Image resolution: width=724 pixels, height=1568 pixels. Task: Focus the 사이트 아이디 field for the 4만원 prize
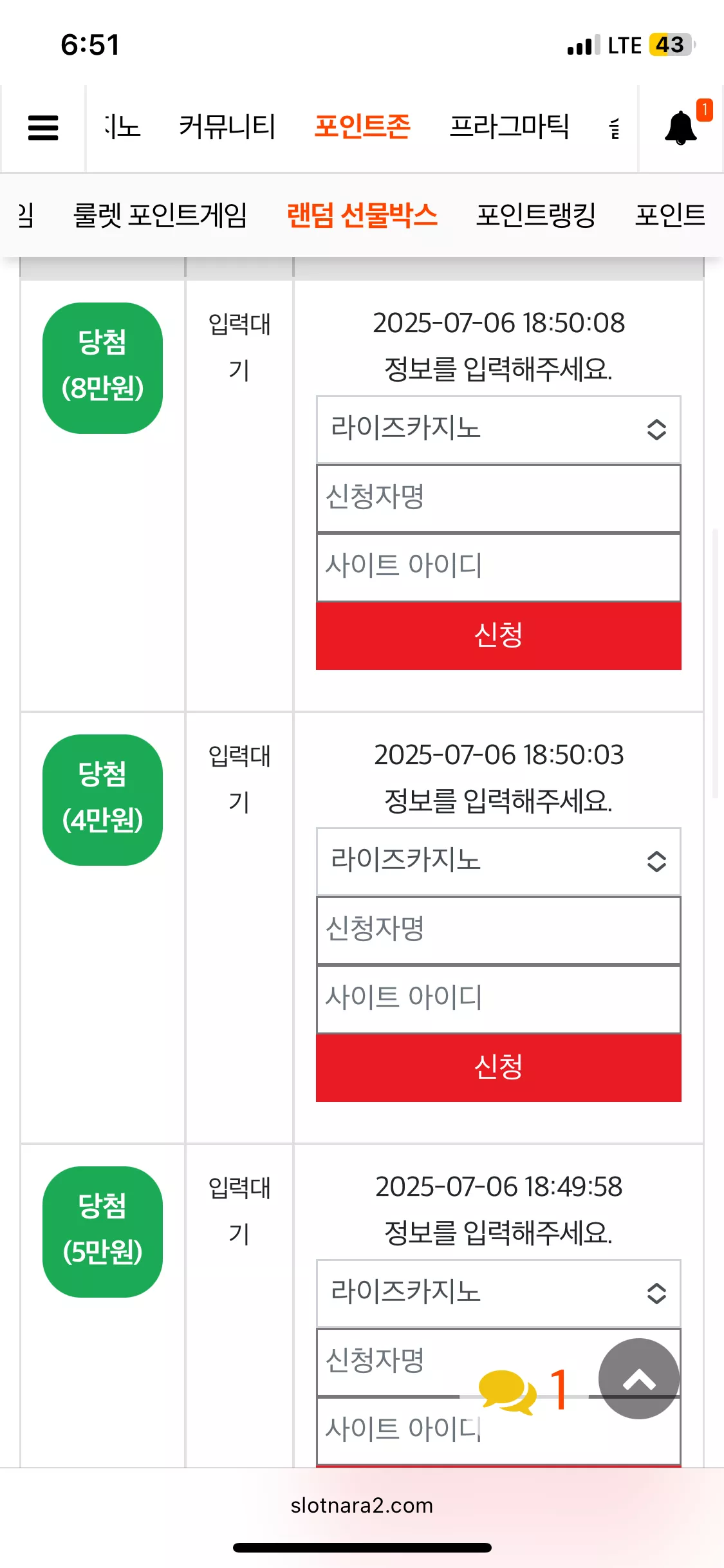click(x=498, y=998)
